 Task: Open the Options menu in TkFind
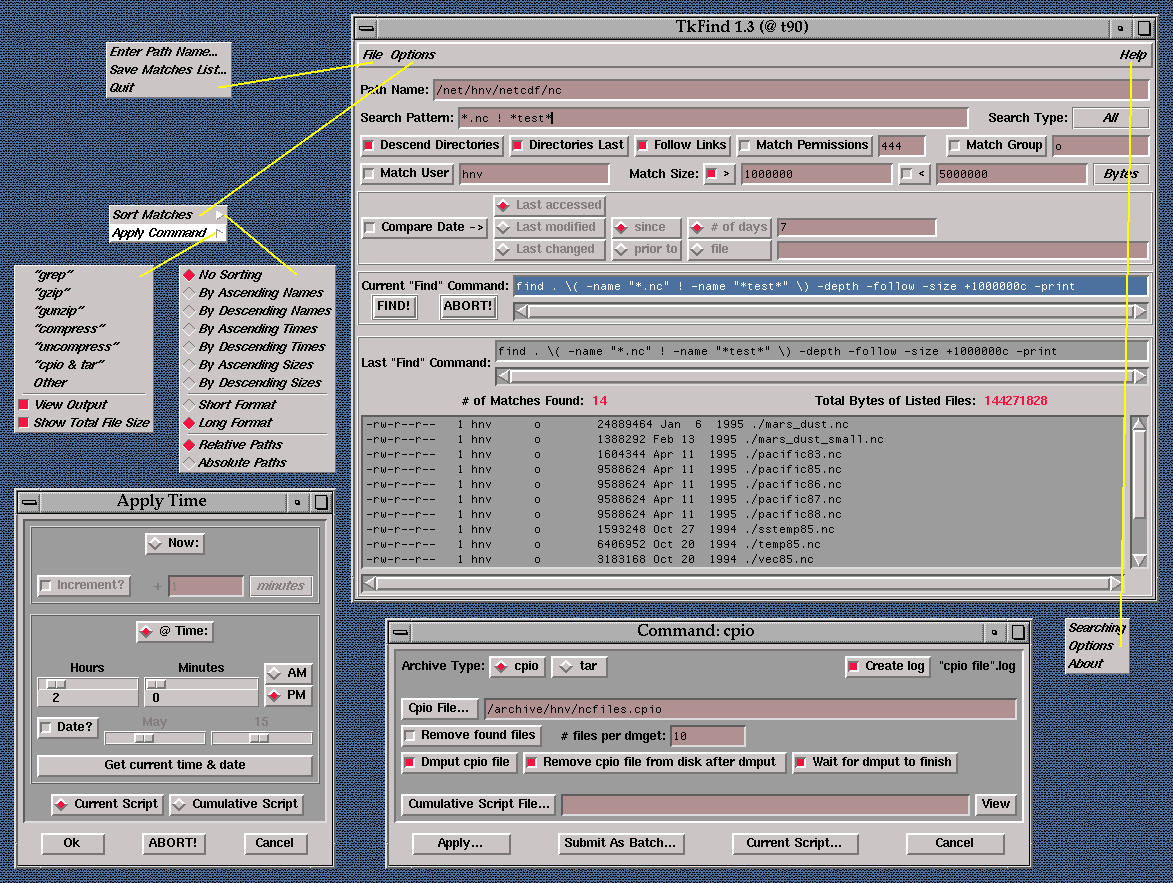coord(413,55)
